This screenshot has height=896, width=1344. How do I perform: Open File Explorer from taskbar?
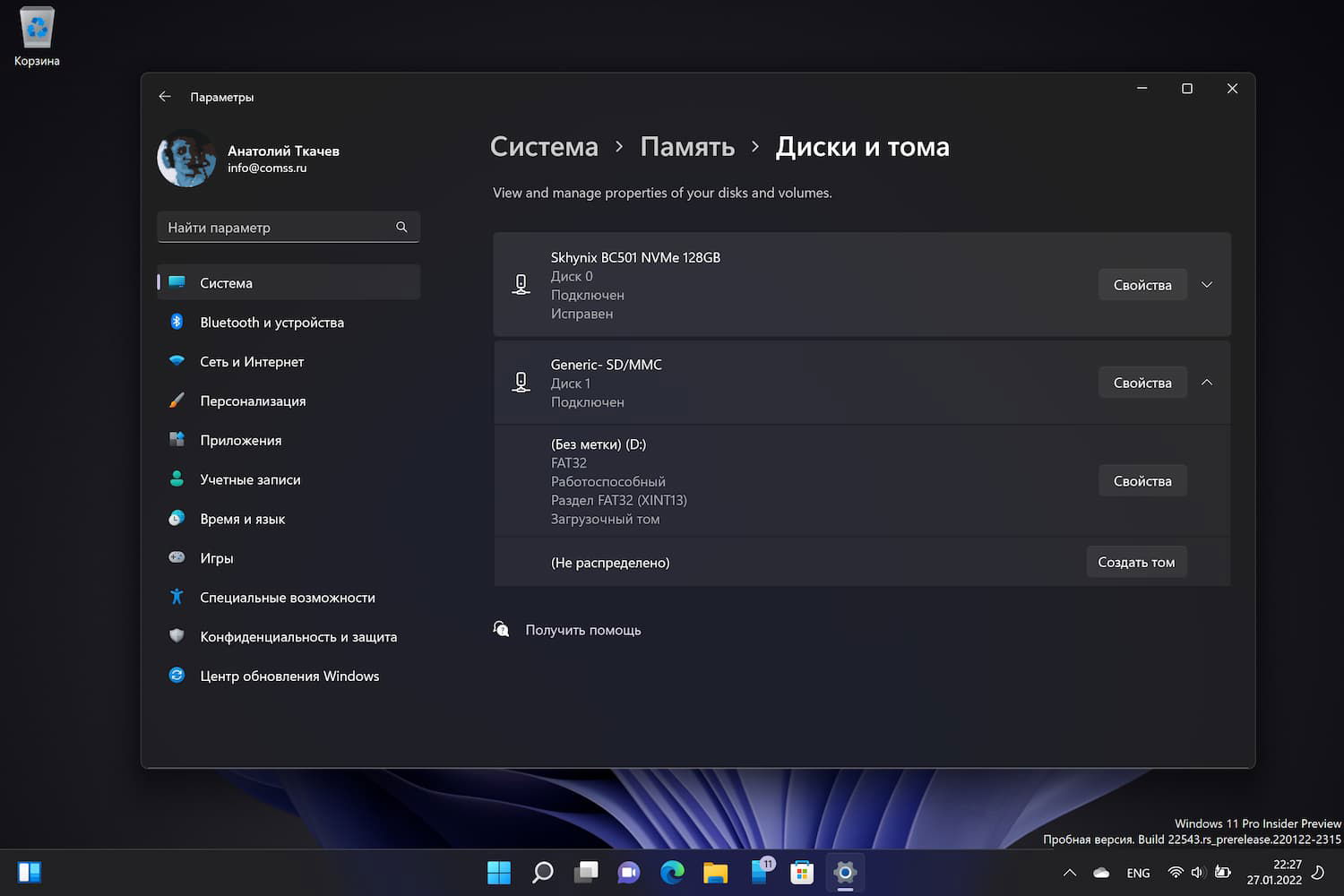[715, 872]
